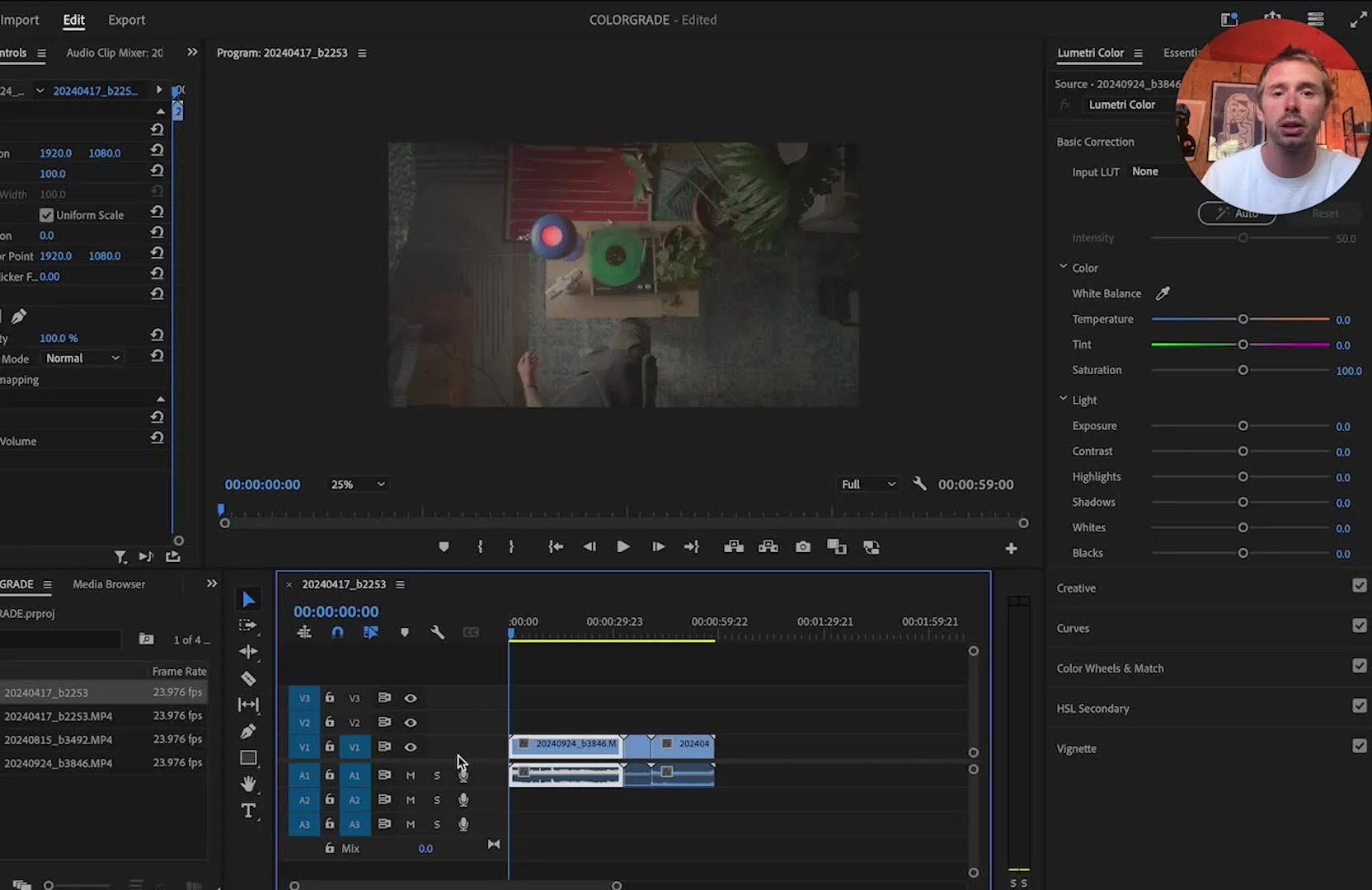Collapse the Light section
This screenshot has height=890, width=1372.
pos(1064,399)
